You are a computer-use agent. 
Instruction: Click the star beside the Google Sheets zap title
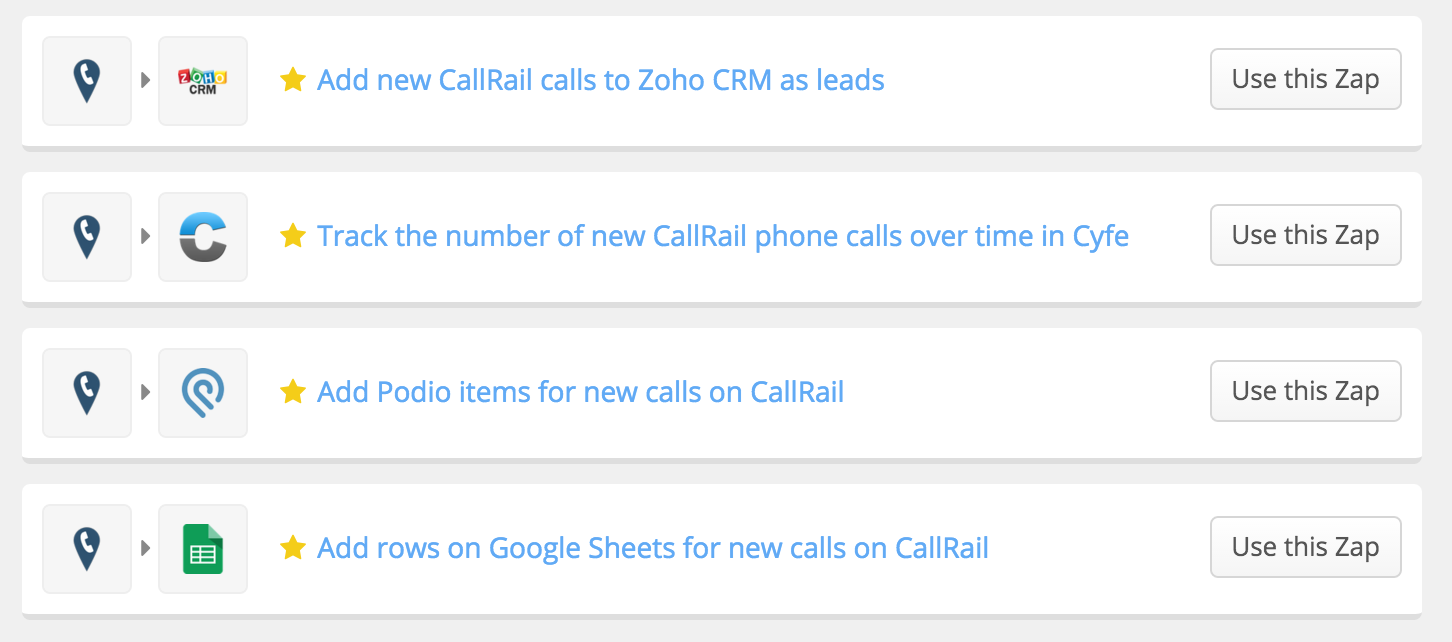[292, 548]
